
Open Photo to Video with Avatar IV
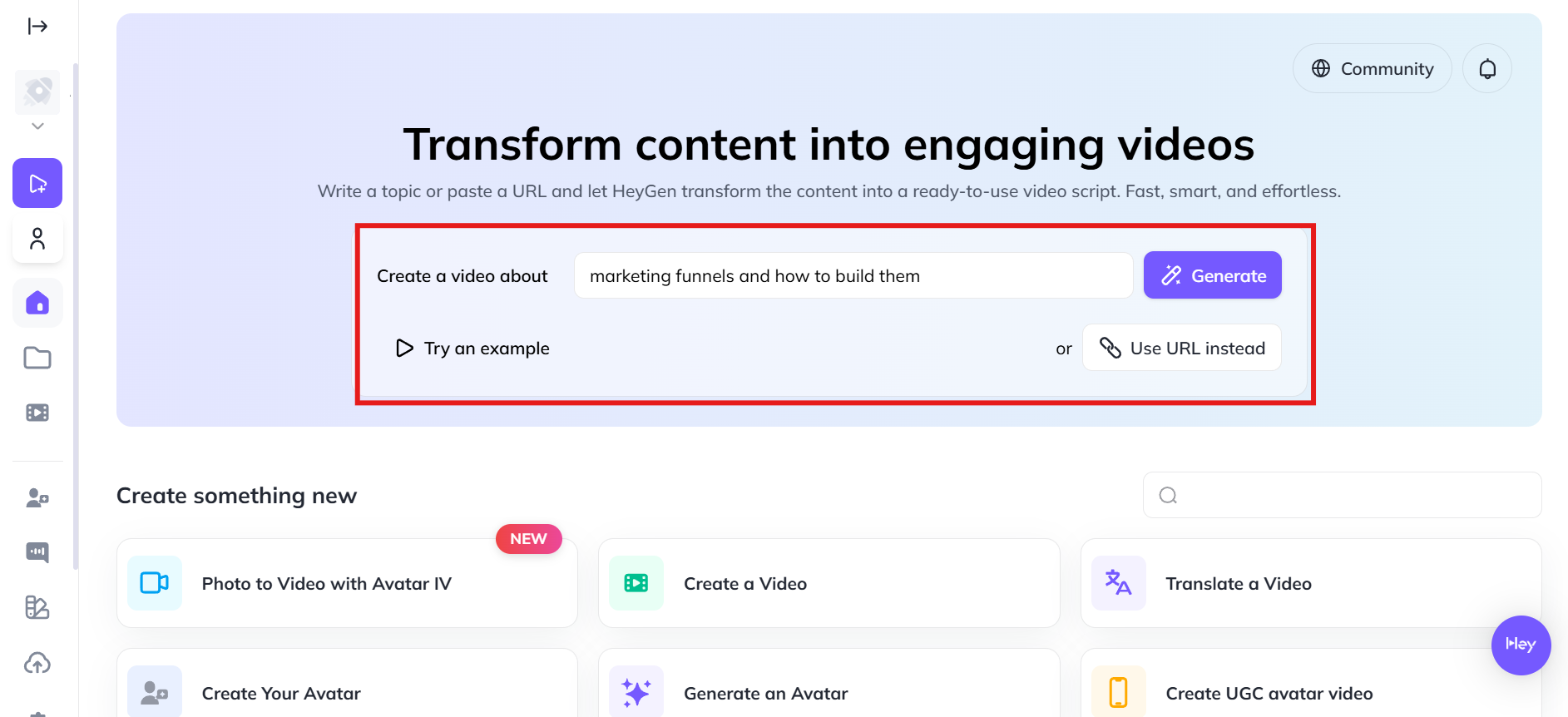pos(347,583)
